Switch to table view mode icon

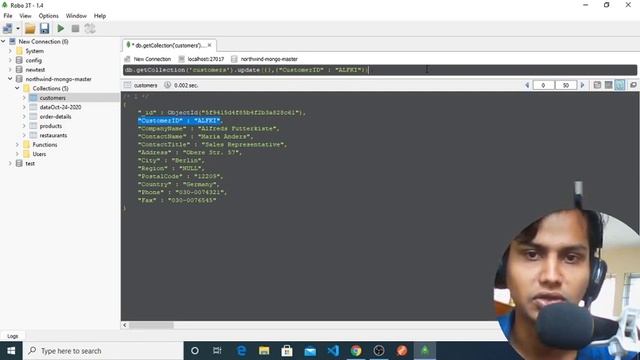pyautogui.click(x=608, y=85)
